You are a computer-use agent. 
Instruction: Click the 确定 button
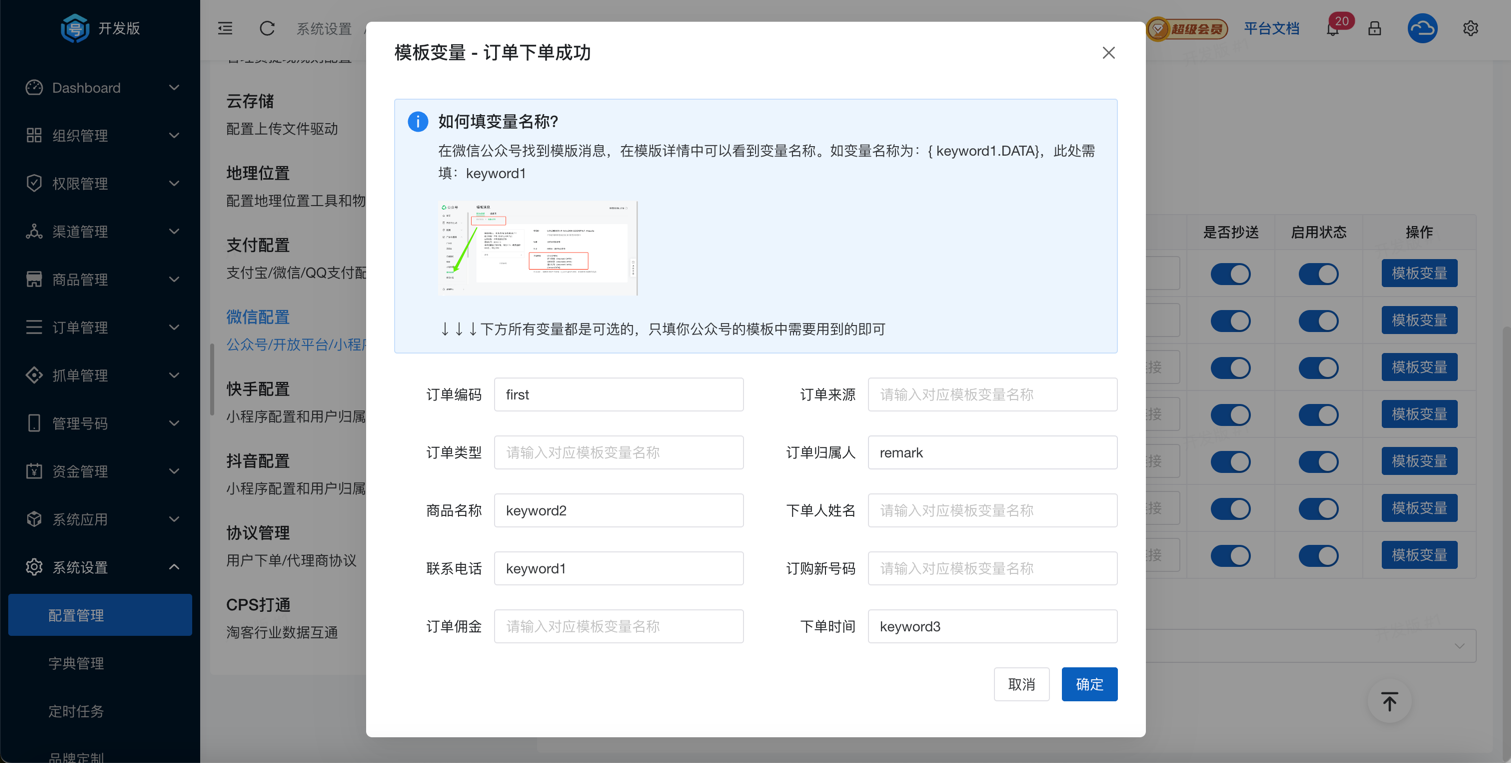[1089, 685]
